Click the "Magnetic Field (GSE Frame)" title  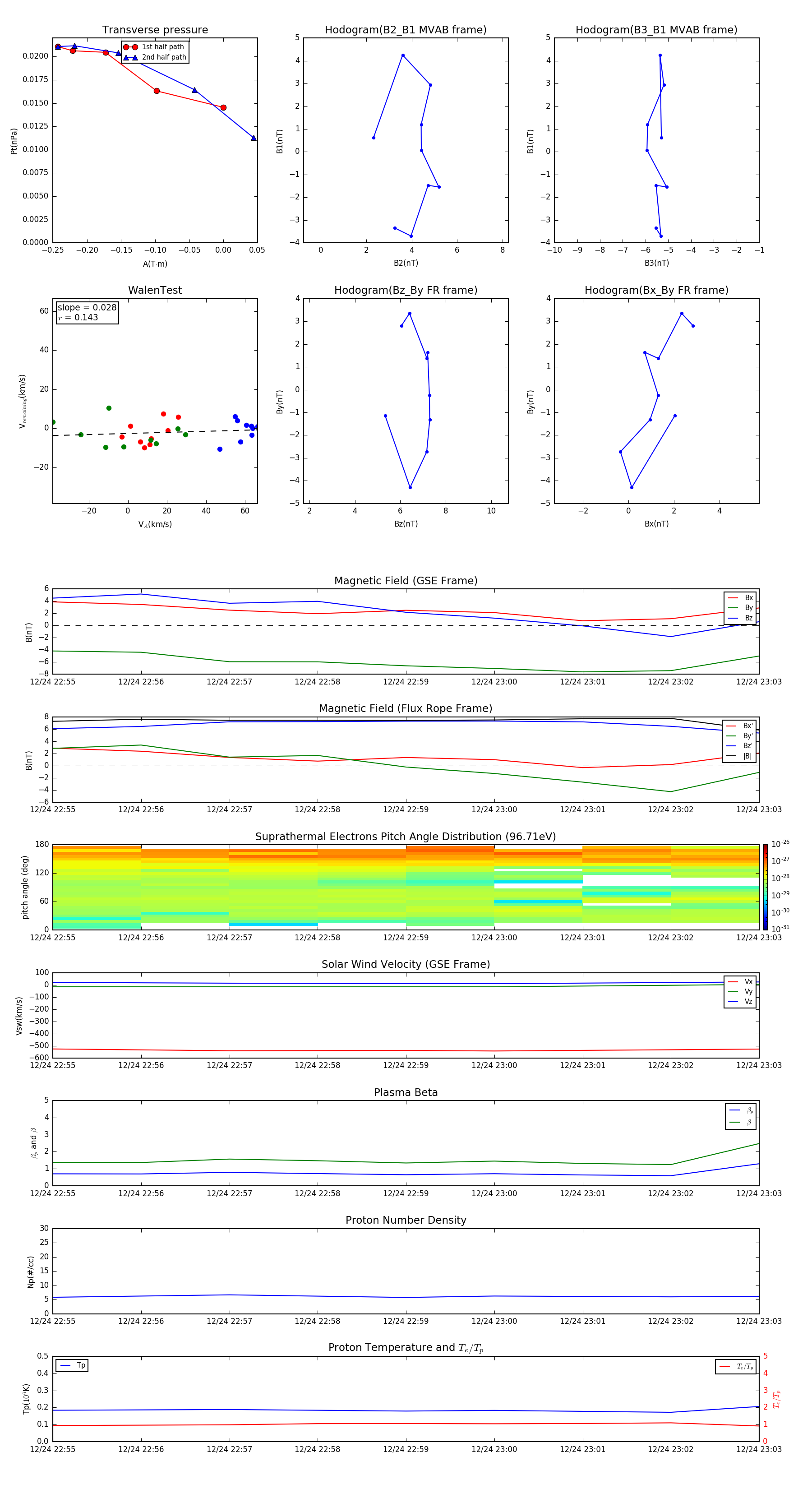(406, 580)
